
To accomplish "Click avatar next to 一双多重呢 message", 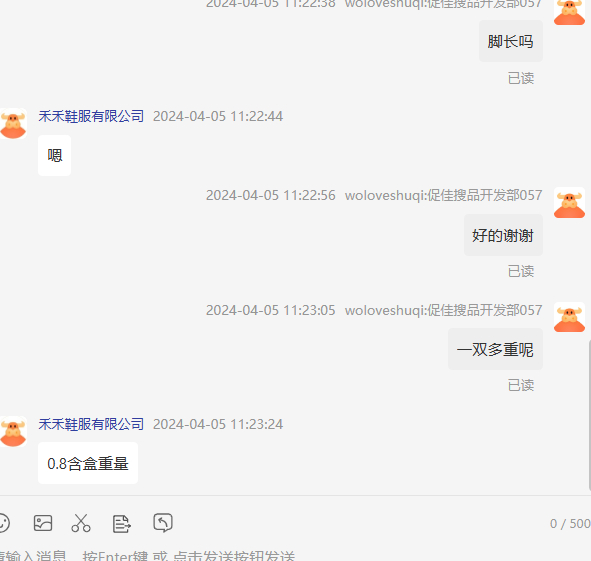I will [569, 319].
